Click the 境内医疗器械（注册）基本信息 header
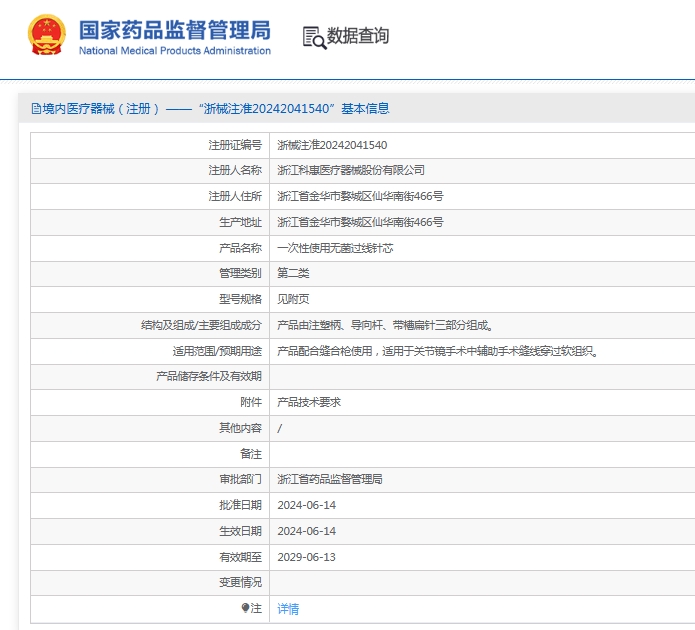 210,109
